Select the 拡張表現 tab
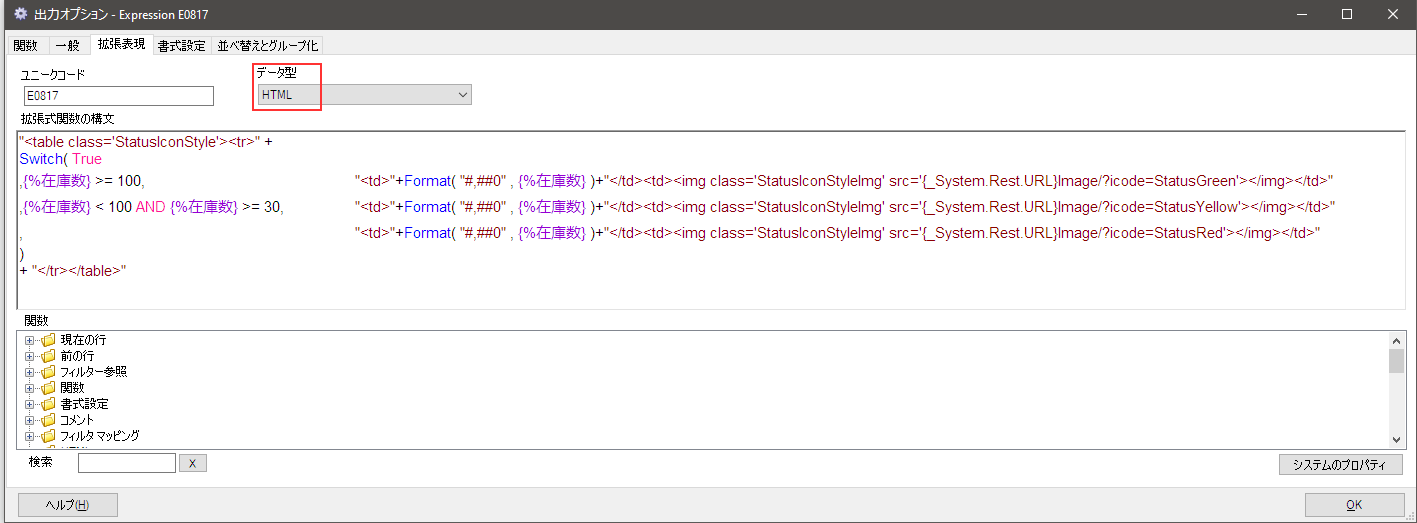Screen dimensions: 1417x523 point(121,44)
